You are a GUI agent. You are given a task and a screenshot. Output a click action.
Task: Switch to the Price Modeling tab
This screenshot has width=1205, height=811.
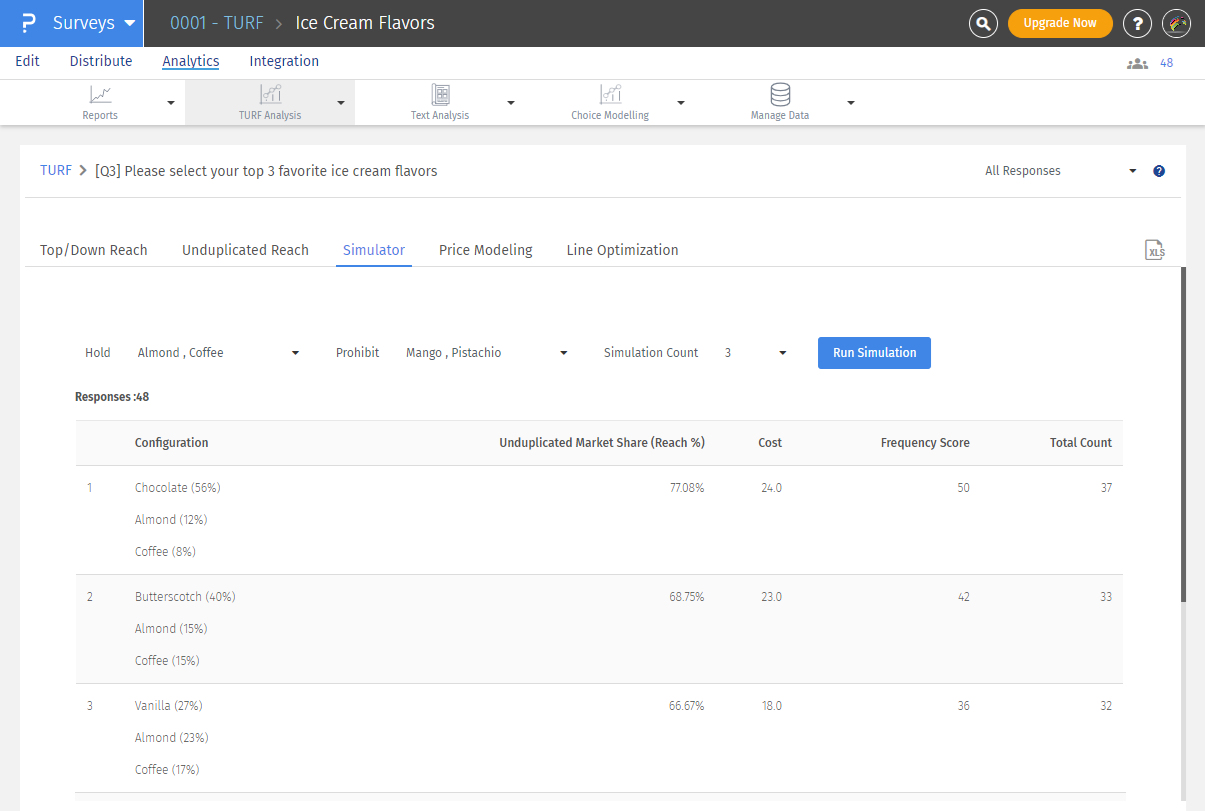coord(485,250)
